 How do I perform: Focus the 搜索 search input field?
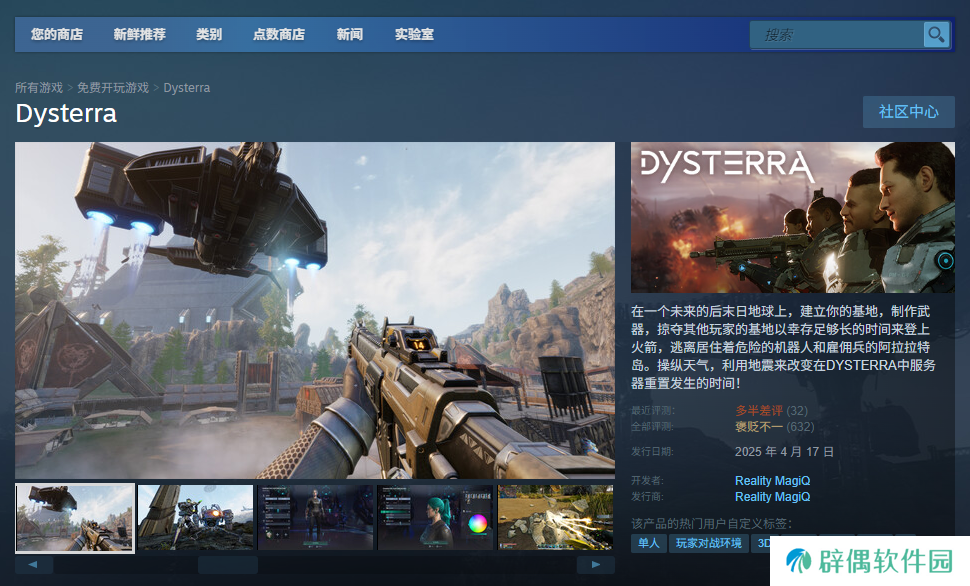(x=837, y=35)
